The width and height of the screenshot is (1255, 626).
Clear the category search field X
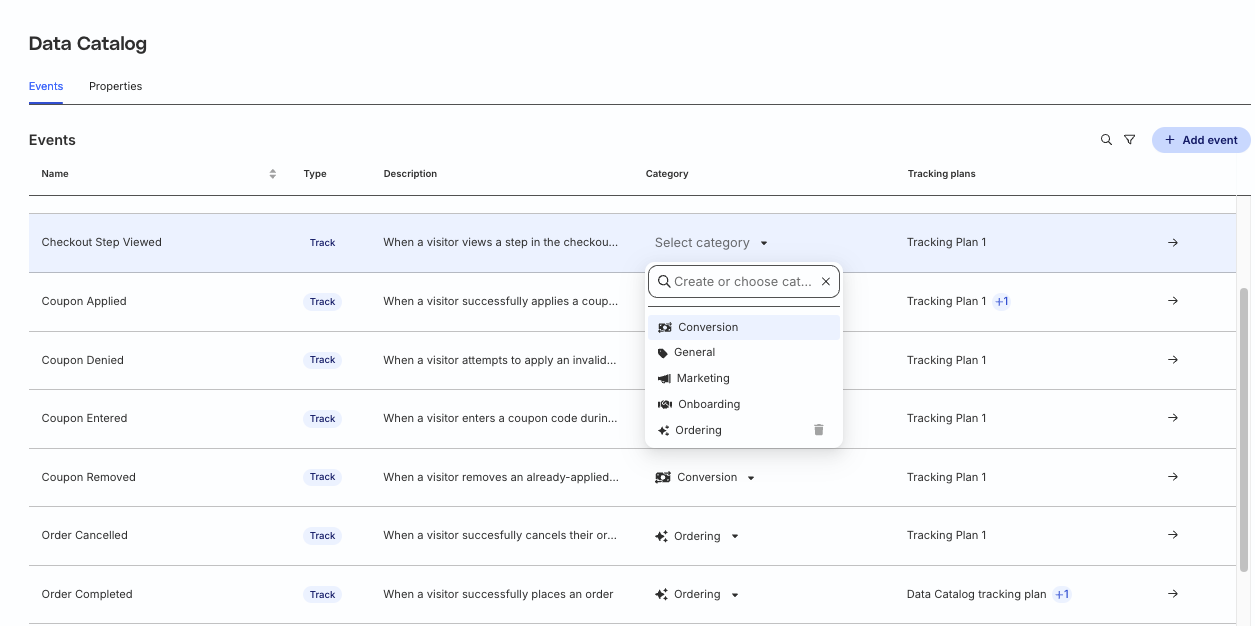pos(826,282)
